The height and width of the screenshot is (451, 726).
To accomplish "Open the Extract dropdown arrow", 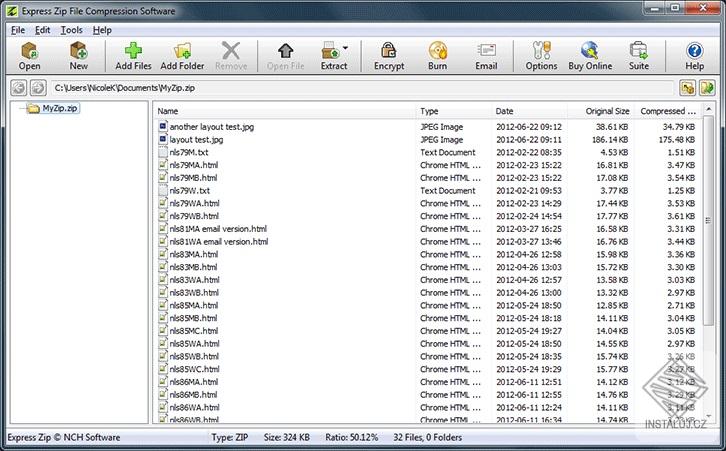I will tap(345, 47).
